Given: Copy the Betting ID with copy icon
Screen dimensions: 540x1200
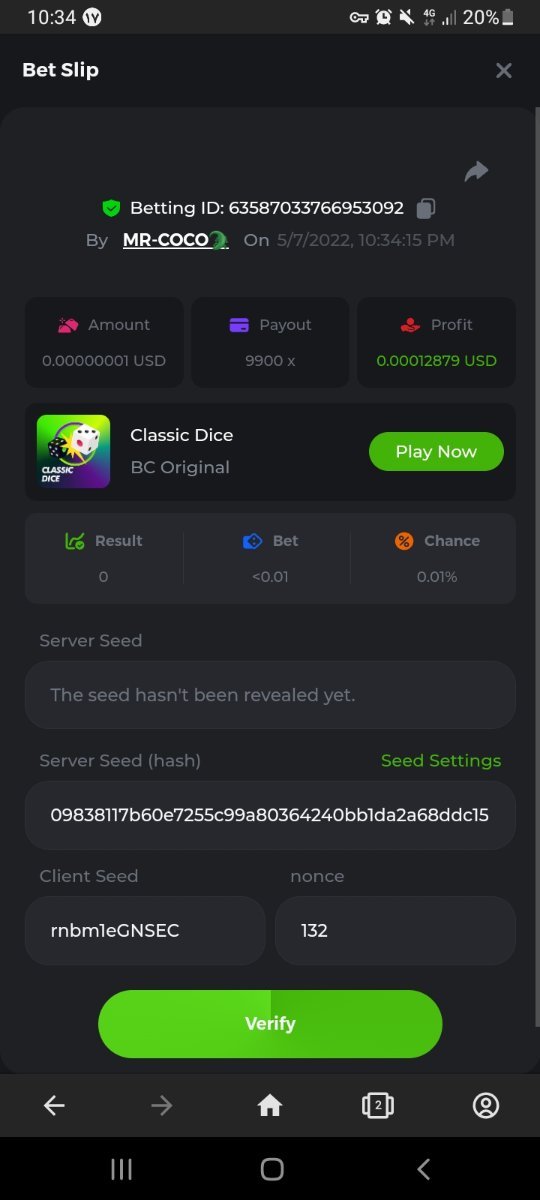Looking at the screenshot, I should pos(426,208).
